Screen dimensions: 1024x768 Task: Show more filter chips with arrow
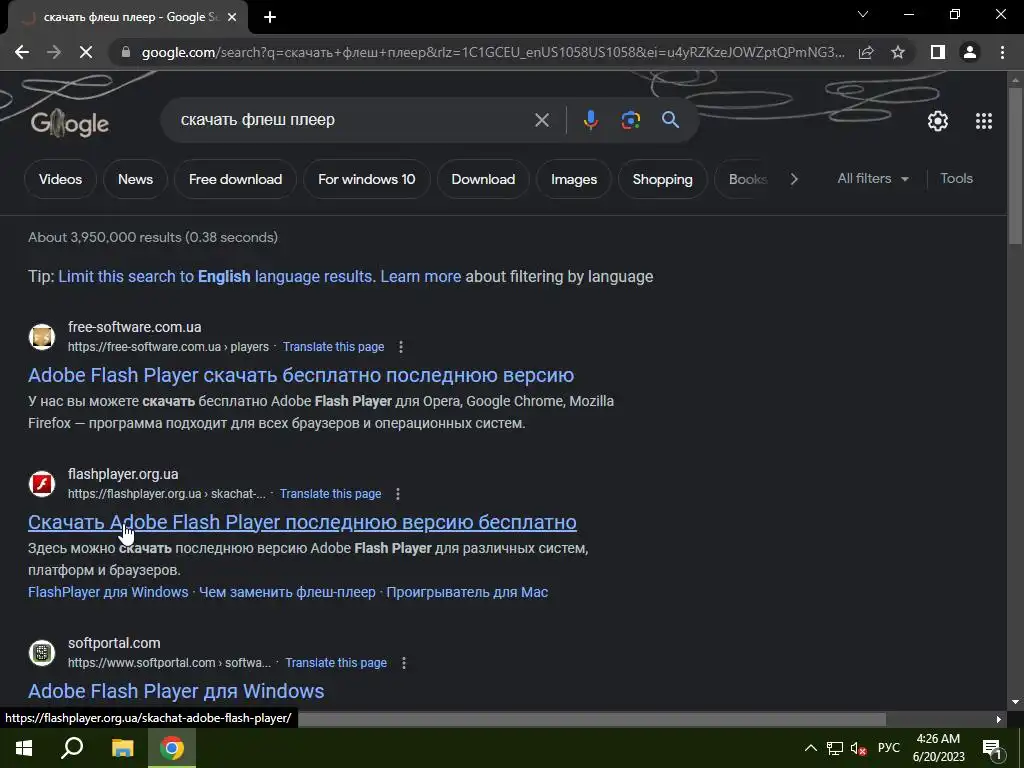[793, 179]
